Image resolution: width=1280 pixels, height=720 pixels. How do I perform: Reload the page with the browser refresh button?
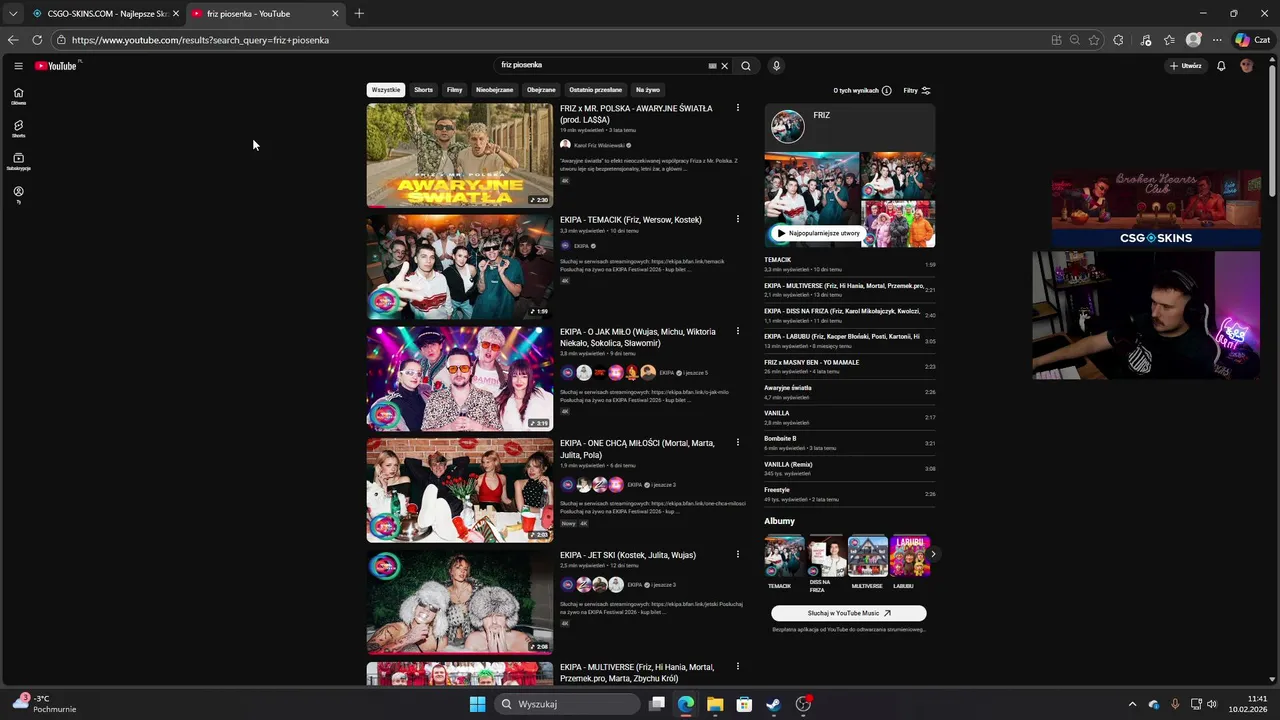37,40
